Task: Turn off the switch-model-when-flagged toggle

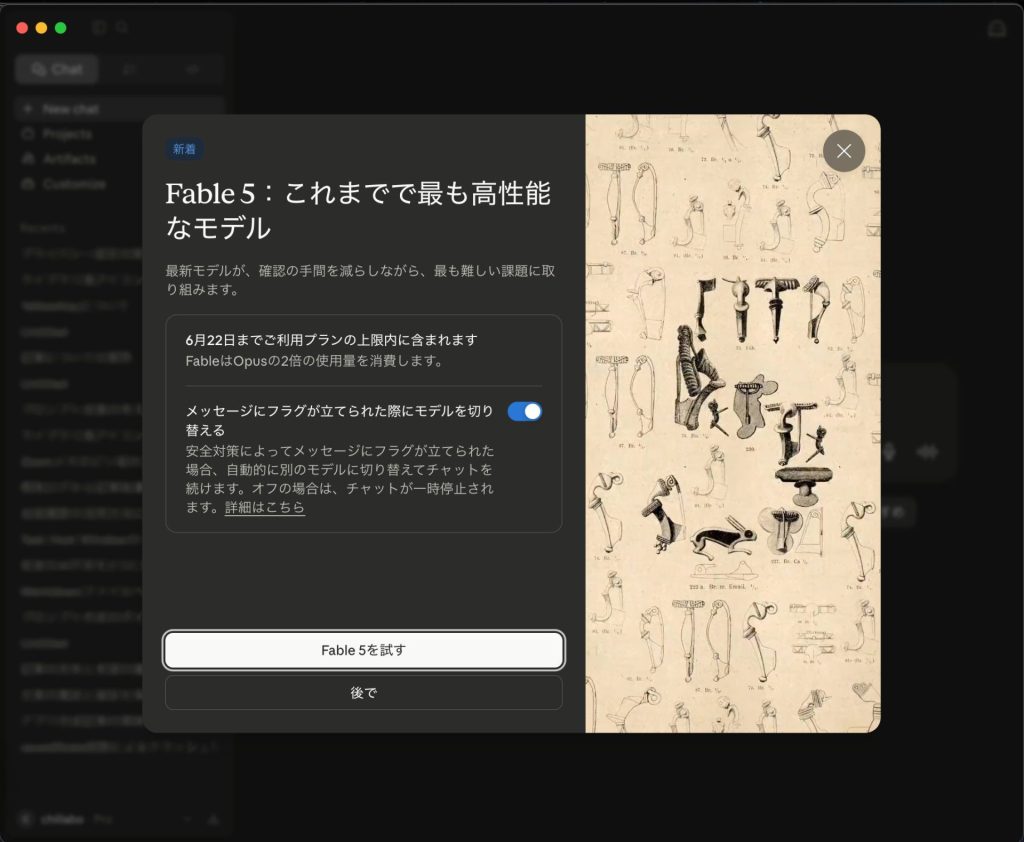Action: pos(524,412)
